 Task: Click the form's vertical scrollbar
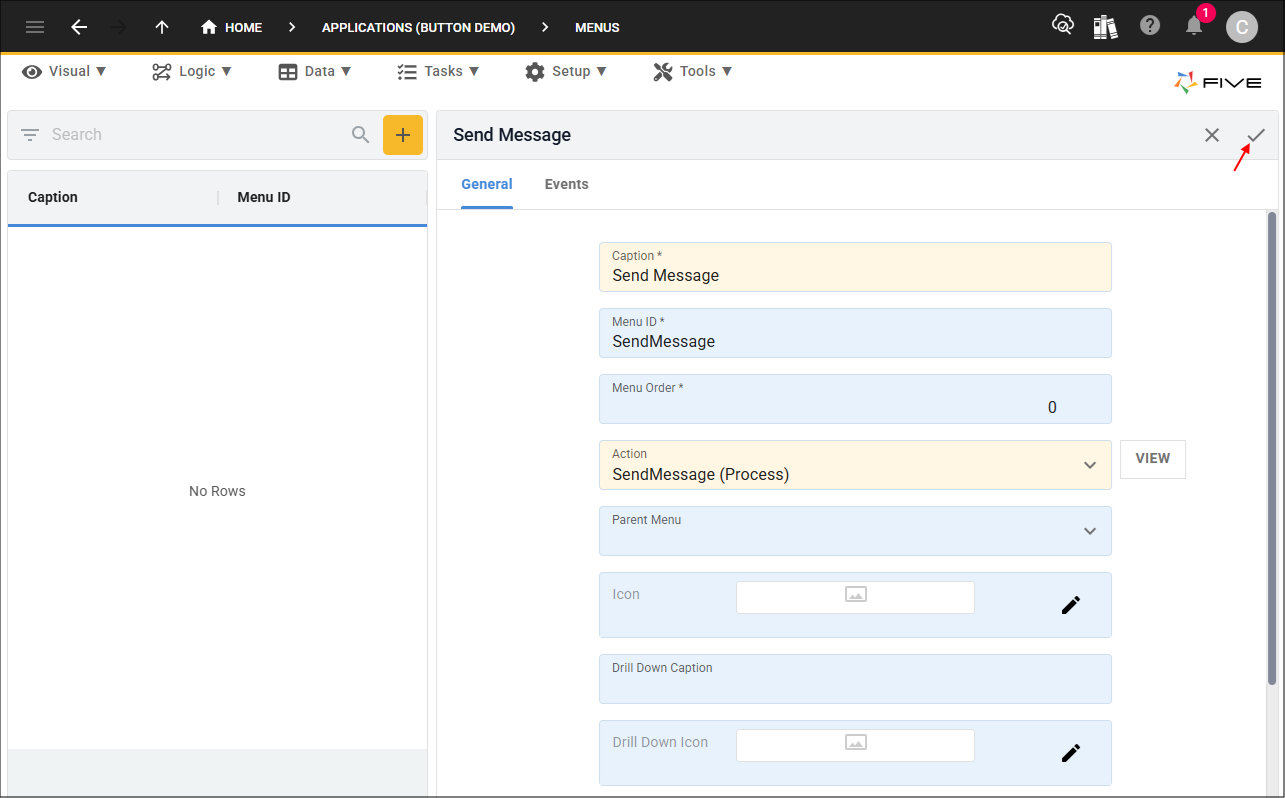1272,448
